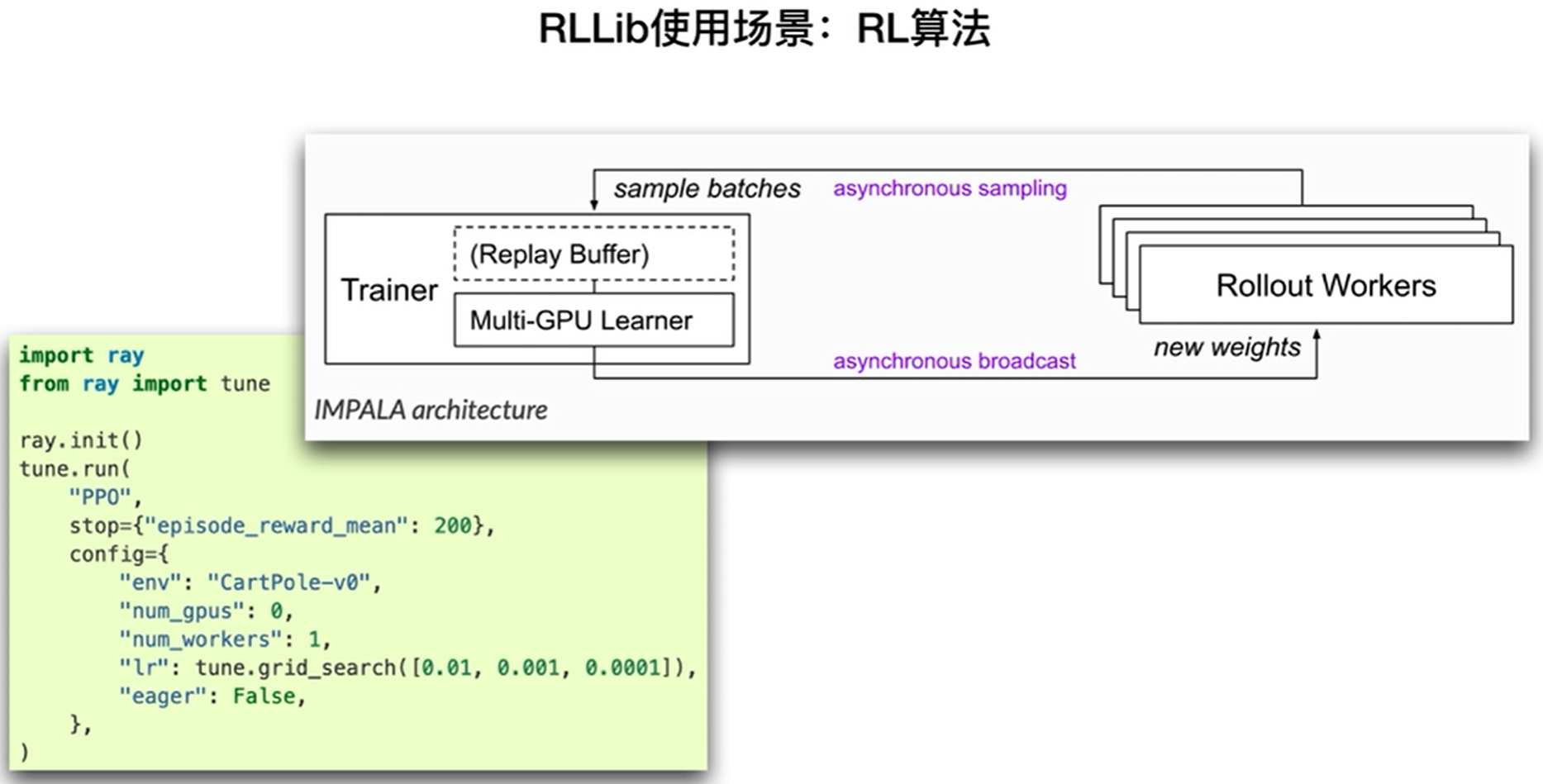
Task: Select the asynchronous sampling purple label
Action: coord(949,188)
